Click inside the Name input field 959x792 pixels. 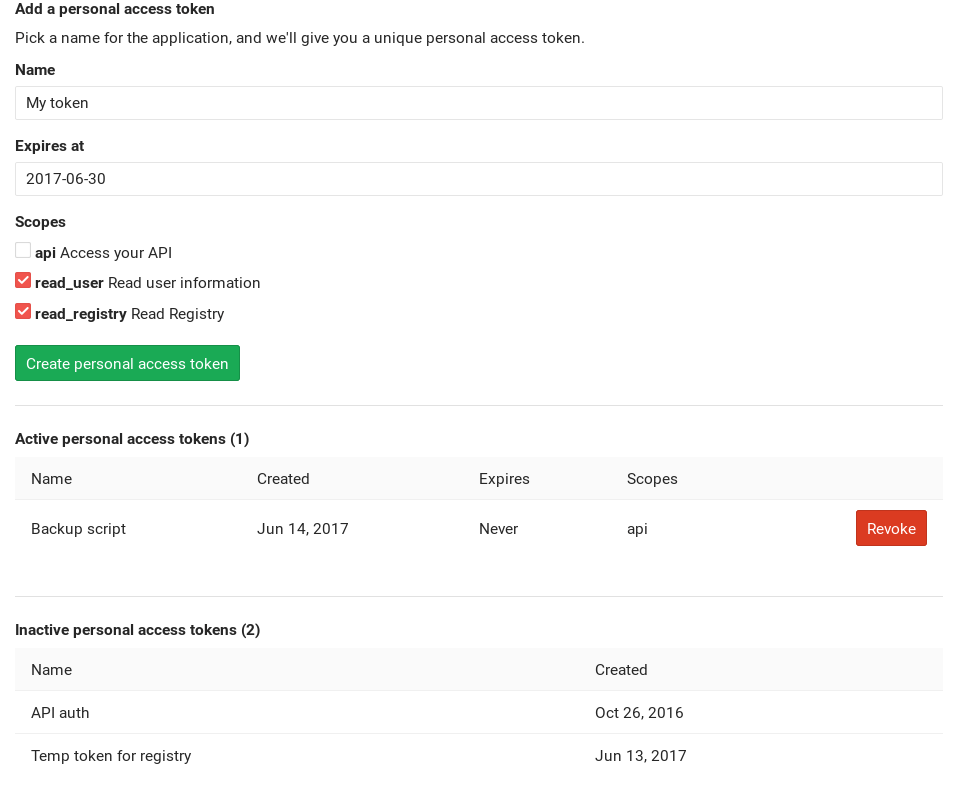(x=478, y=102)
